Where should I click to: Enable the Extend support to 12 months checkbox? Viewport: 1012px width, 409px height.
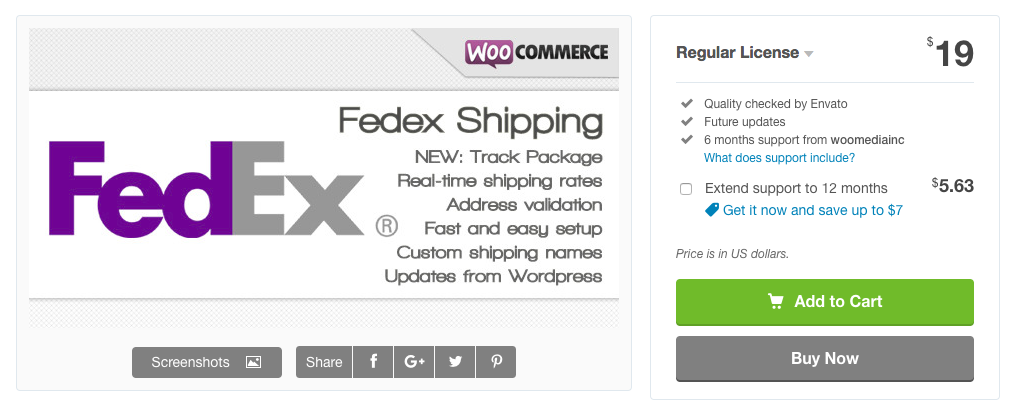[686, 189]
